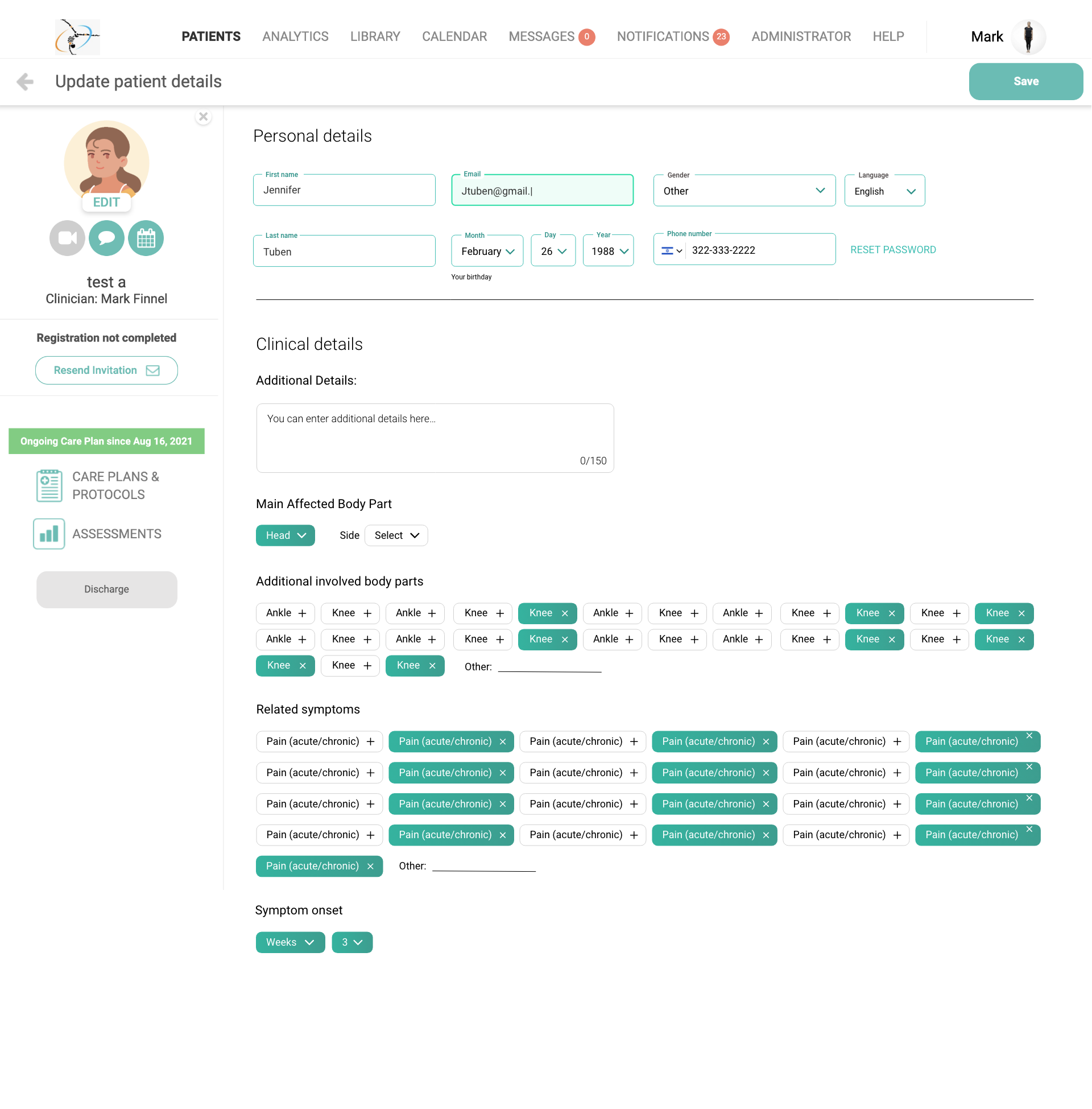The width and height of the screenshot is (1092, 1109).
Task: Go to the Patients tab
Action: [x=211, y=37]
